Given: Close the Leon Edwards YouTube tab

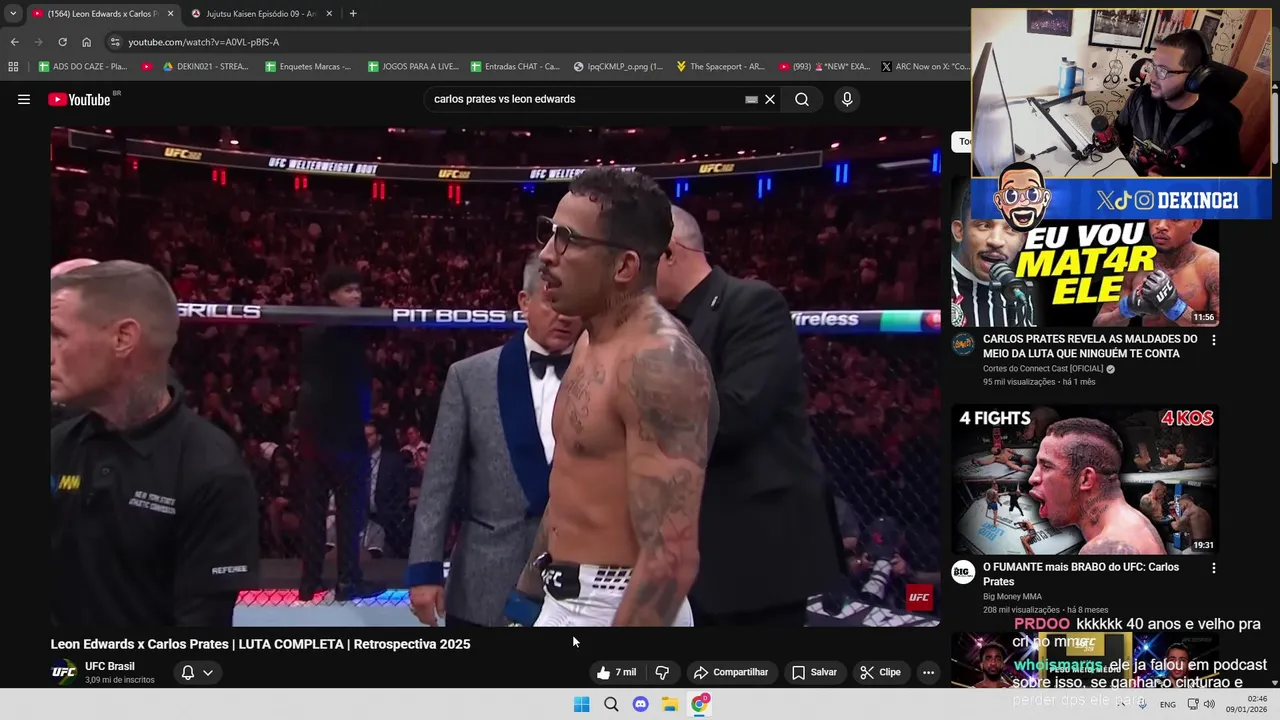Looking at the screenshot, I should [x=170, y=14].
